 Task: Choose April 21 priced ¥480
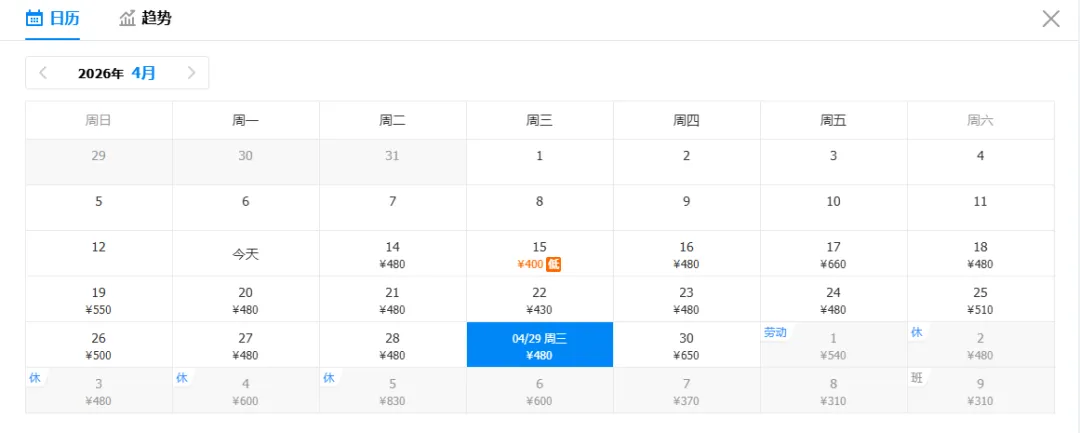point(393,299)
